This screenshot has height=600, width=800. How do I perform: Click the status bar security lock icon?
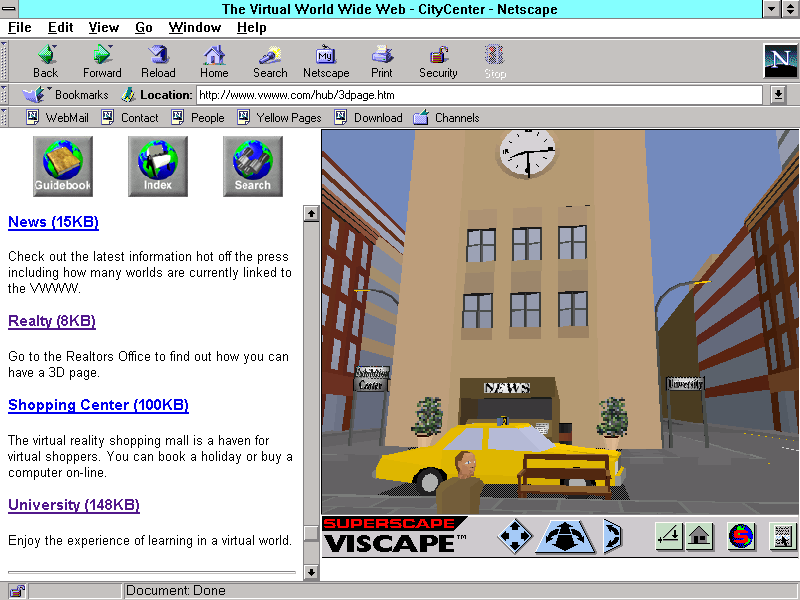[17, 591]
